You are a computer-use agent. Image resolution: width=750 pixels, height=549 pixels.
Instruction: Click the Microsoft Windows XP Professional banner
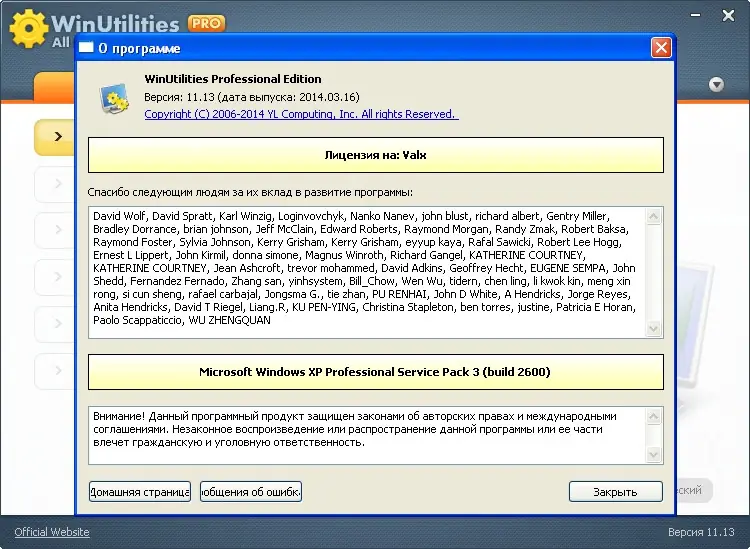coord(375,372)
